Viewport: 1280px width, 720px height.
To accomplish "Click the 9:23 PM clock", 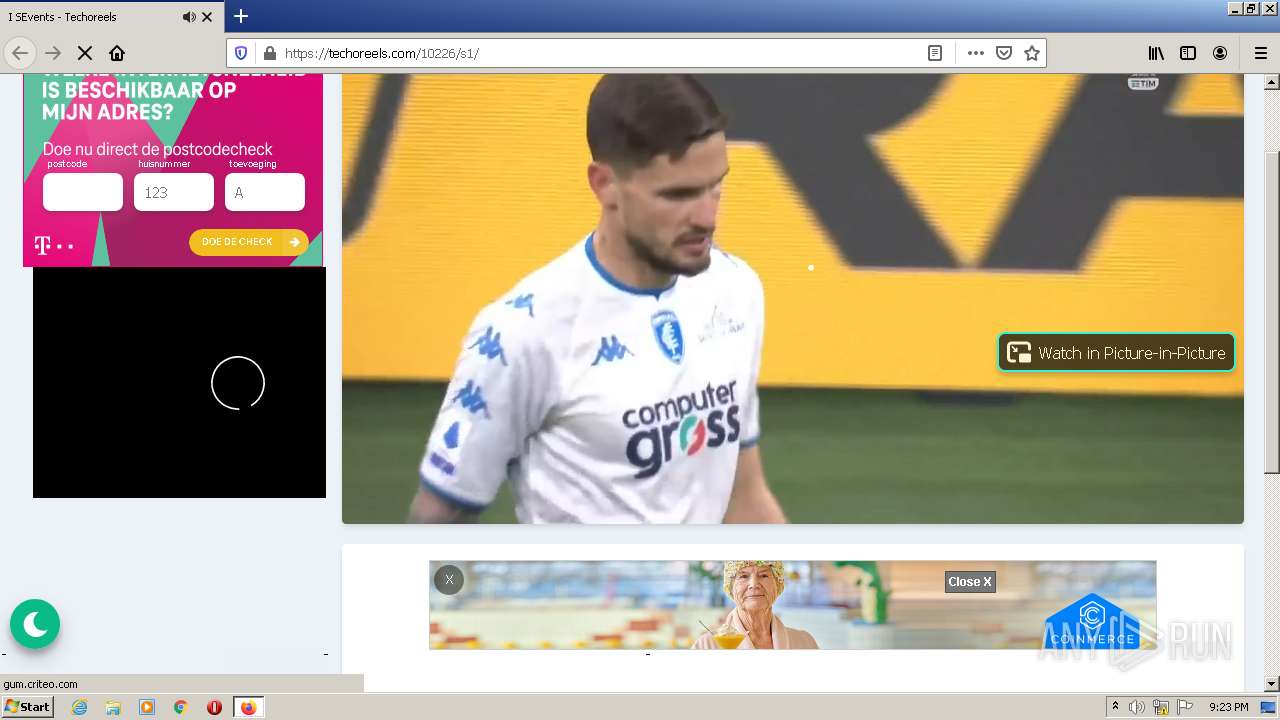I will pyautogui.click(x=1229, y=707).
